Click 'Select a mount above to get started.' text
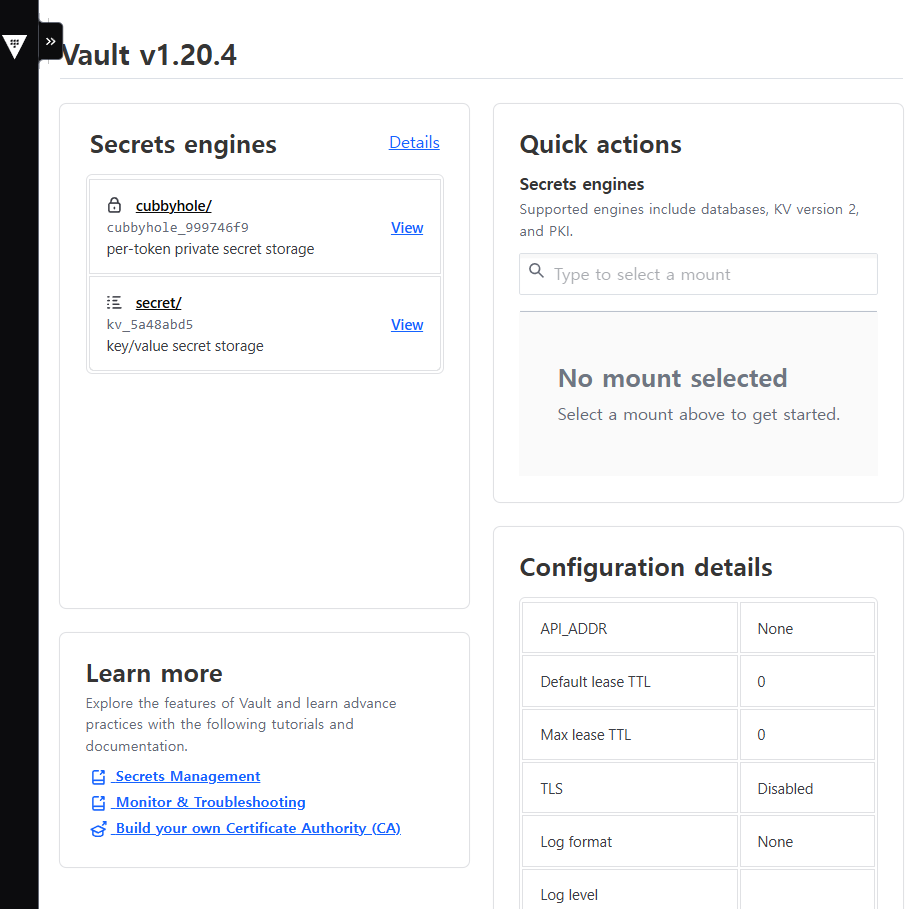Image resolution: width=916 pixels, height=909 pixels. tap(699, 414)
